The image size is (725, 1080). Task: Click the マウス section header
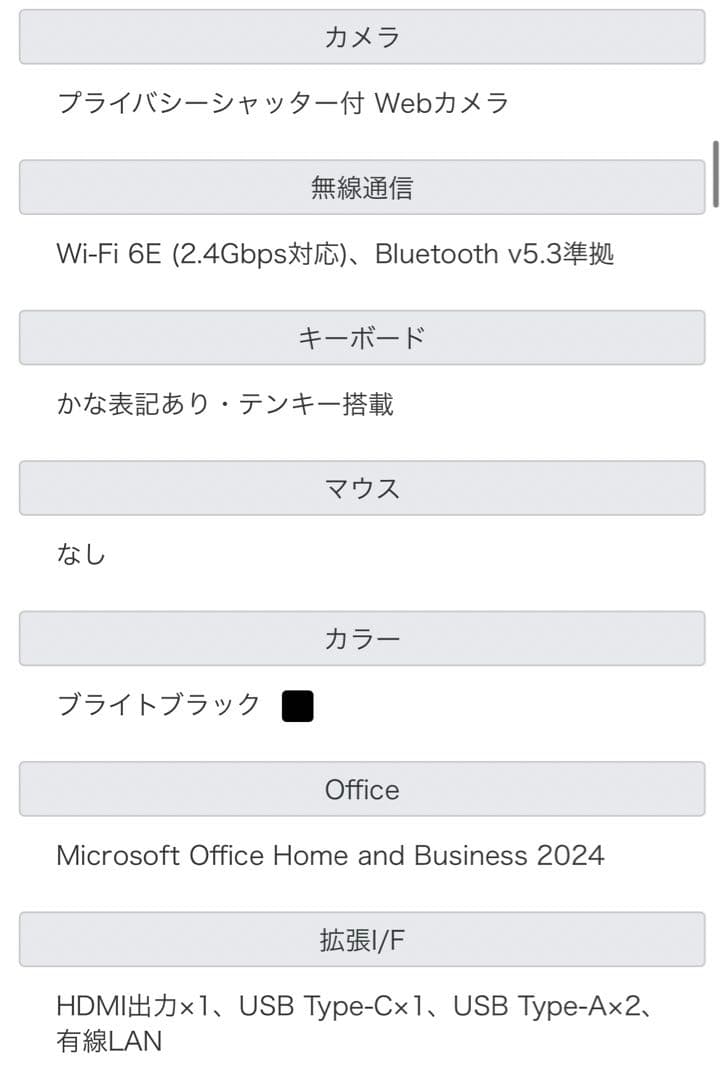(362, 488)
